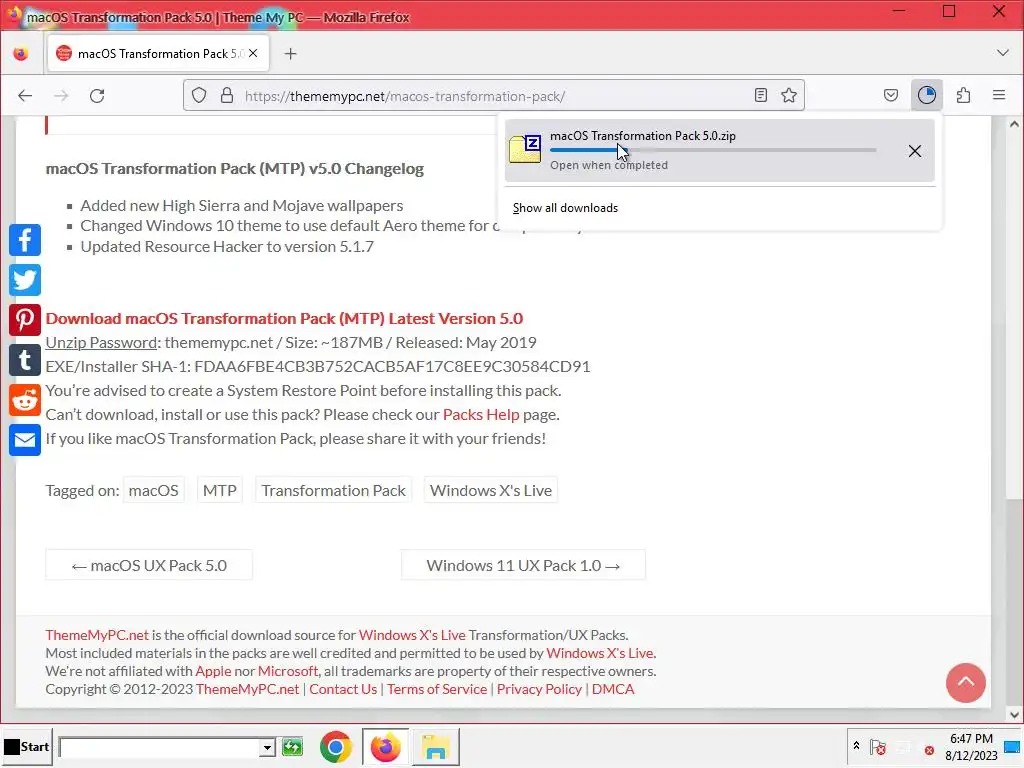Click the taskbar address input field
This screenshot has width=1024, height=768.
(x=159, y=747)
